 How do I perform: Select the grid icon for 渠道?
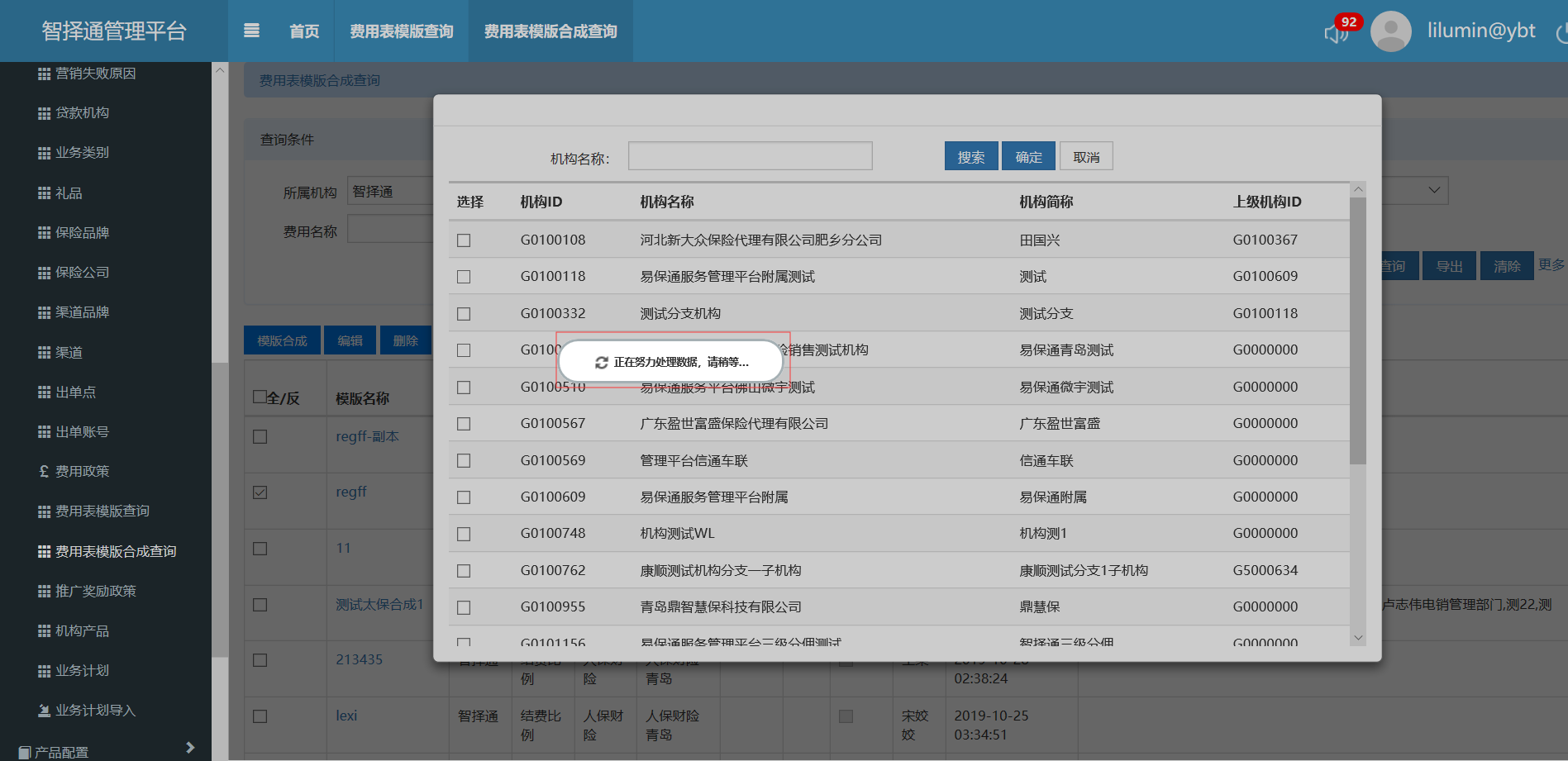[45, 353]
